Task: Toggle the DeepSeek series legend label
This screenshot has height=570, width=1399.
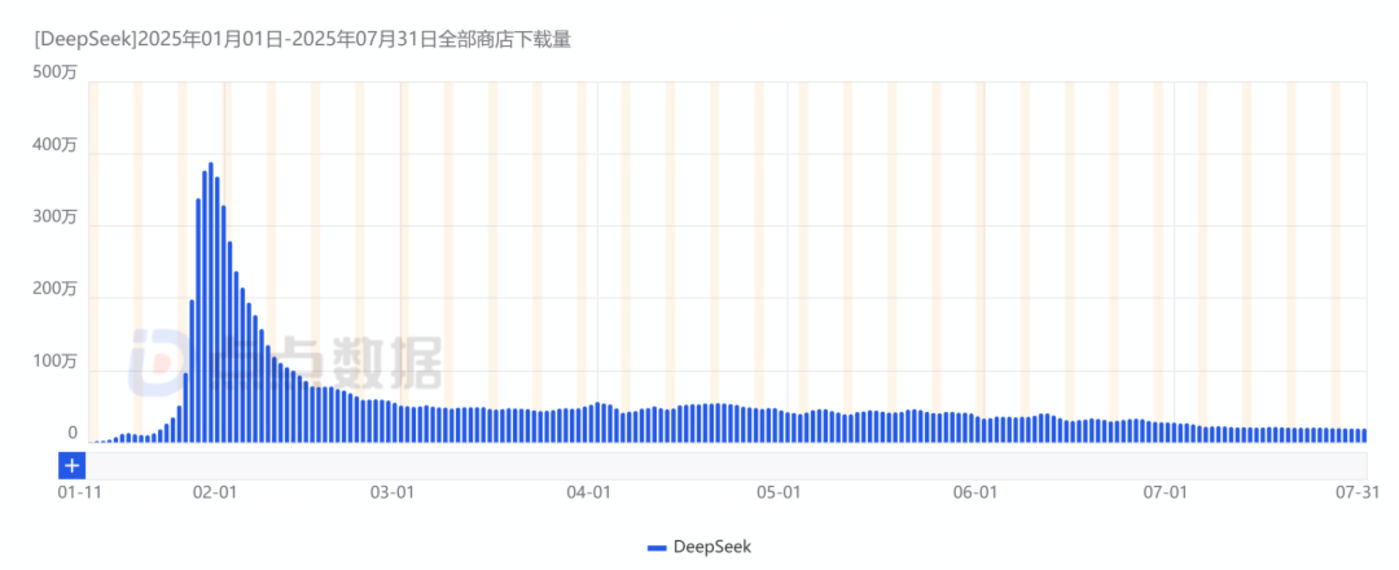Action: click(712, 547)
